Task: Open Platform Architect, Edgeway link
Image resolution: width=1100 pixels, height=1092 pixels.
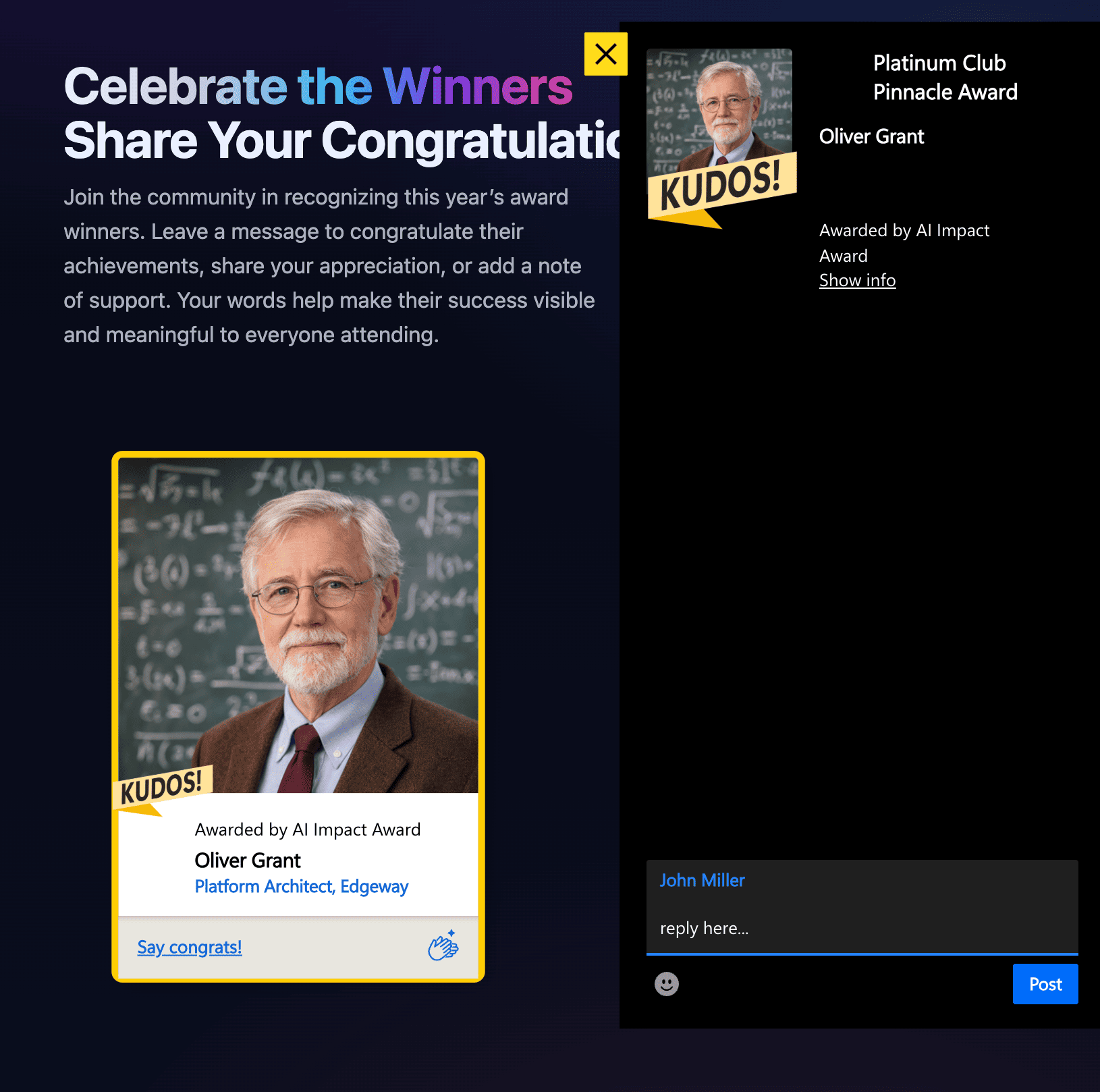Action: 302,886
